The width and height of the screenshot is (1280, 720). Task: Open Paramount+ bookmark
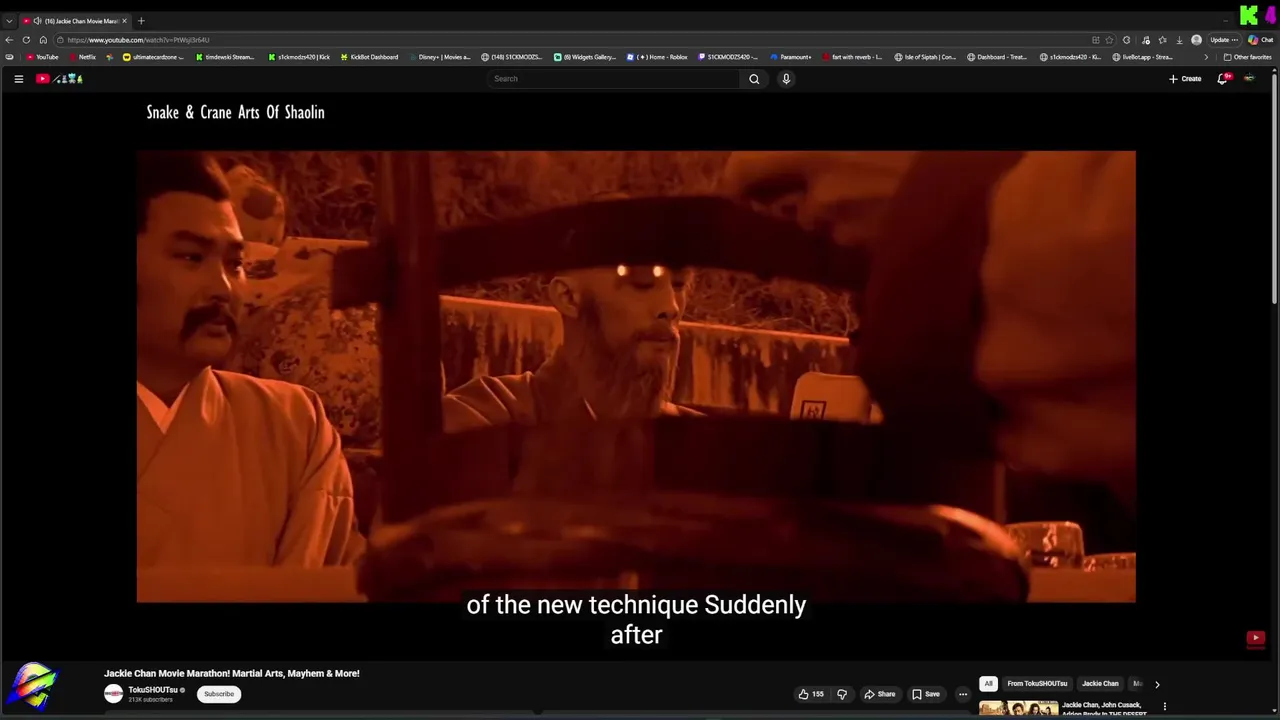(x=791, y=57)
